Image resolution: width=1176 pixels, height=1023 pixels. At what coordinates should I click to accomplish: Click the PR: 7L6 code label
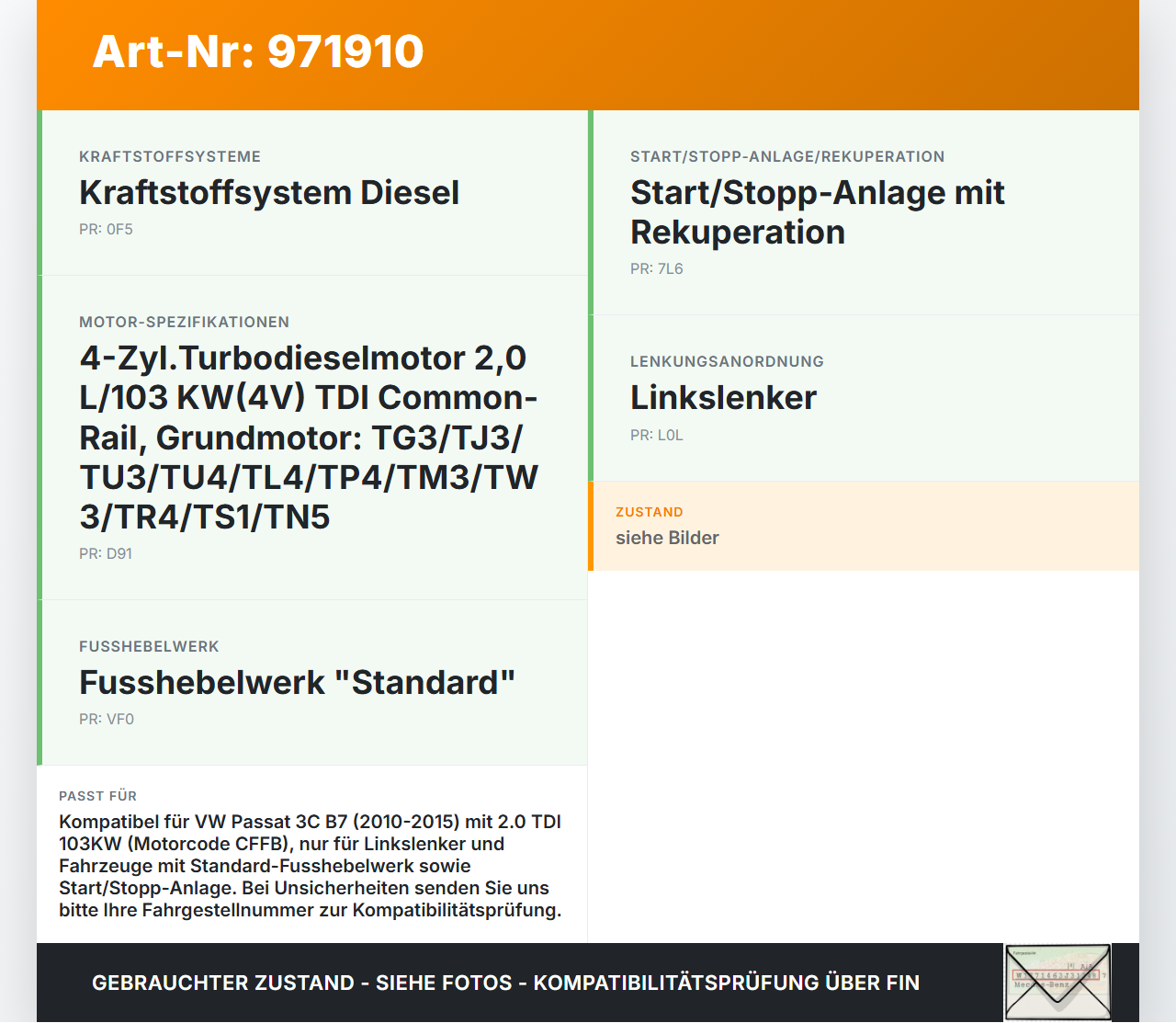pos(656,268)
